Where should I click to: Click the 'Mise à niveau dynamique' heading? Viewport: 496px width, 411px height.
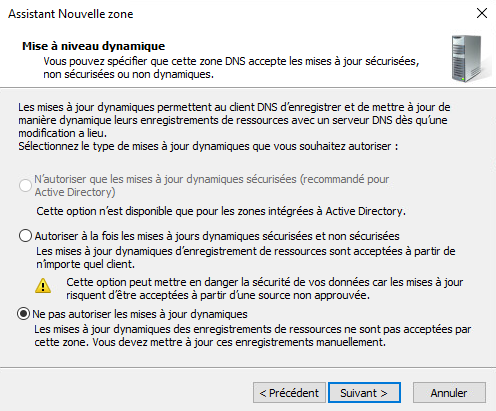point(93,46)
